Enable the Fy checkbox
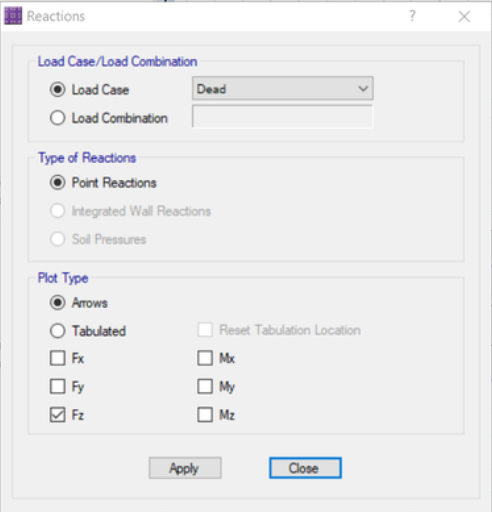492x512 pixels. [x=57, y=387]
